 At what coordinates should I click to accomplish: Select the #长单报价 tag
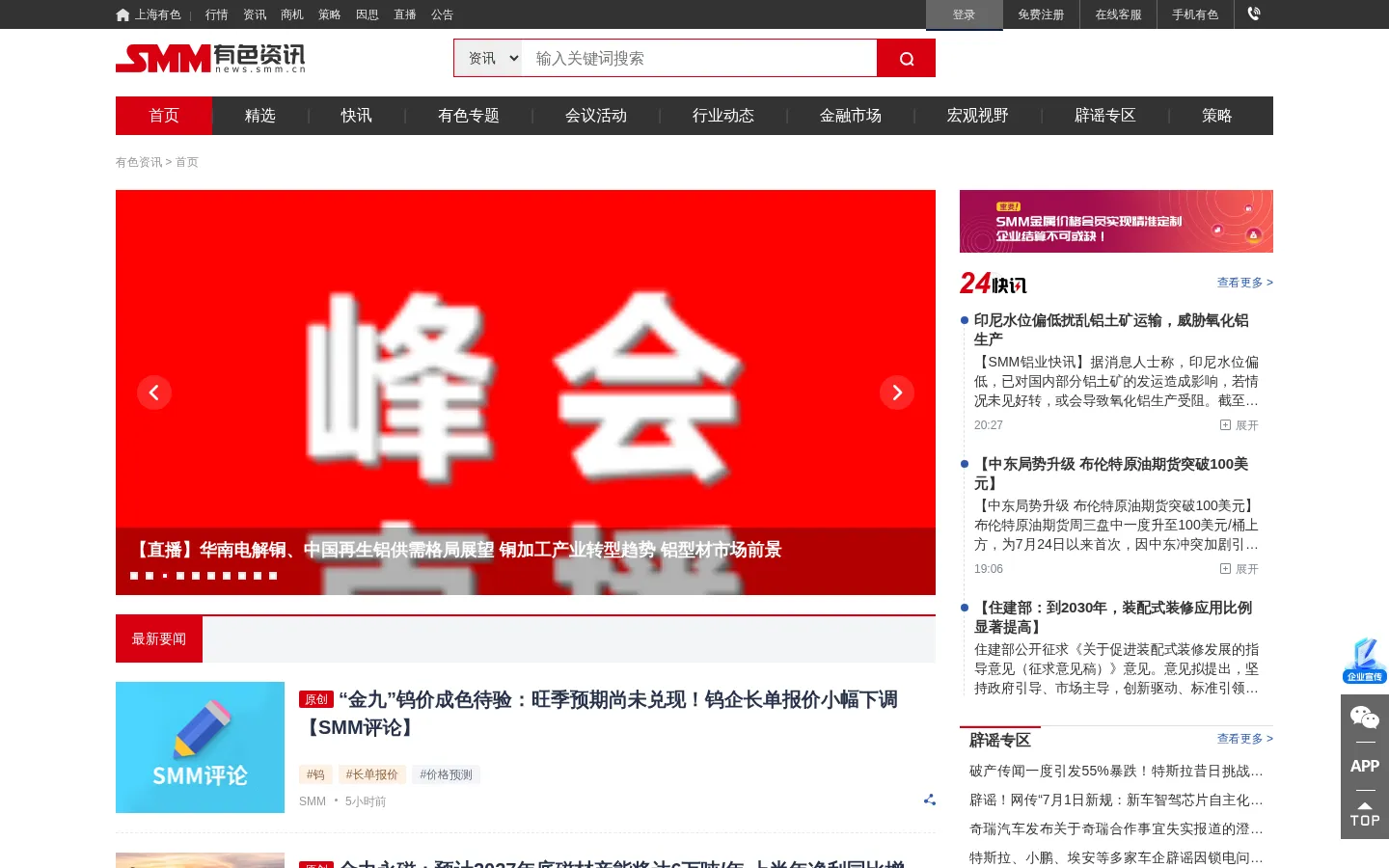click(x=372, y=774)
